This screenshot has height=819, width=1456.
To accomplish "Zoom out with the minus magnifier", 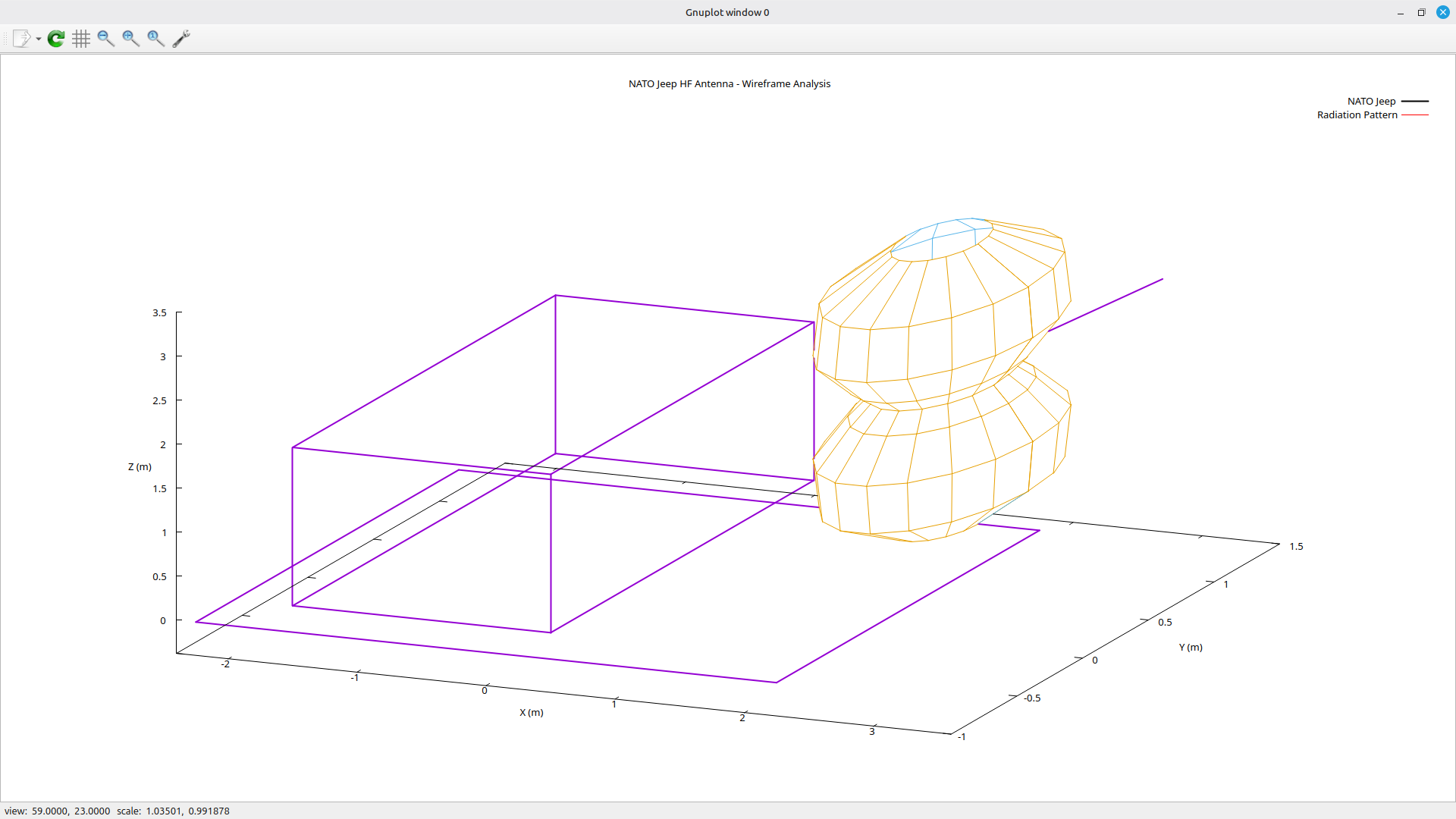I will tap(106, 39).
